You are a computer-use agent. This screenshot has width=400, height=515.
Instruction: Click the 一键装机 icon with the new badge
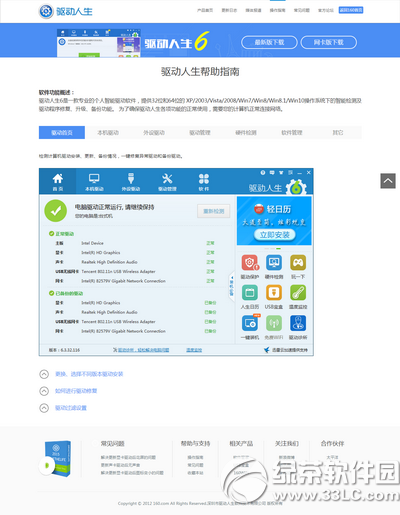coord(250,323)
